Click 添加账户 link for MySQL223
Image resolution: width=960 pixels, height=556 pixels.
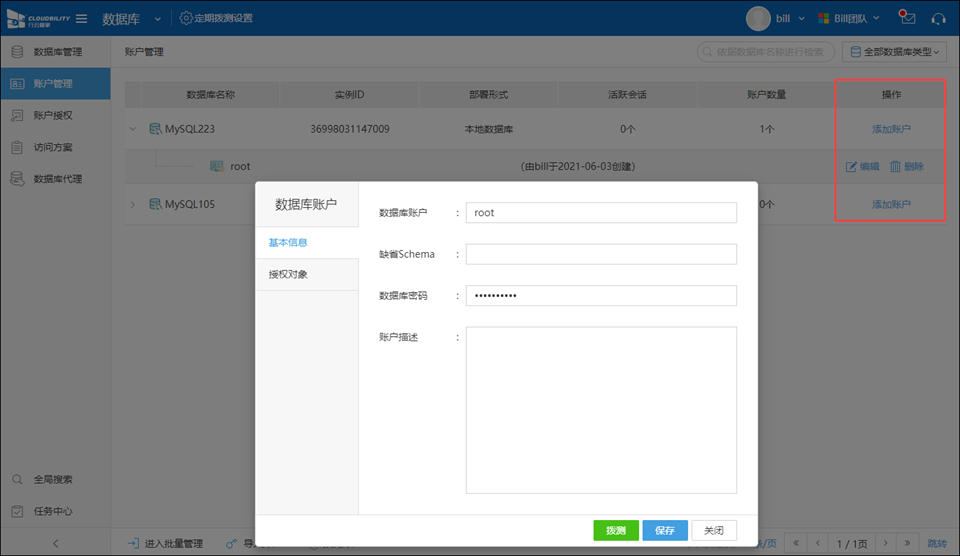click(x=891, y=129)
